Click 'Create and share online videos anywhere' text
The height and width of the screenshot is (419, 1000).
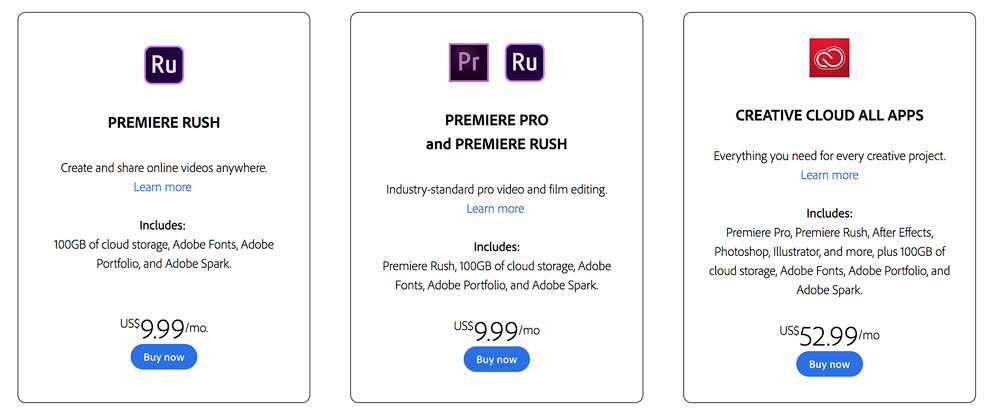163,168
